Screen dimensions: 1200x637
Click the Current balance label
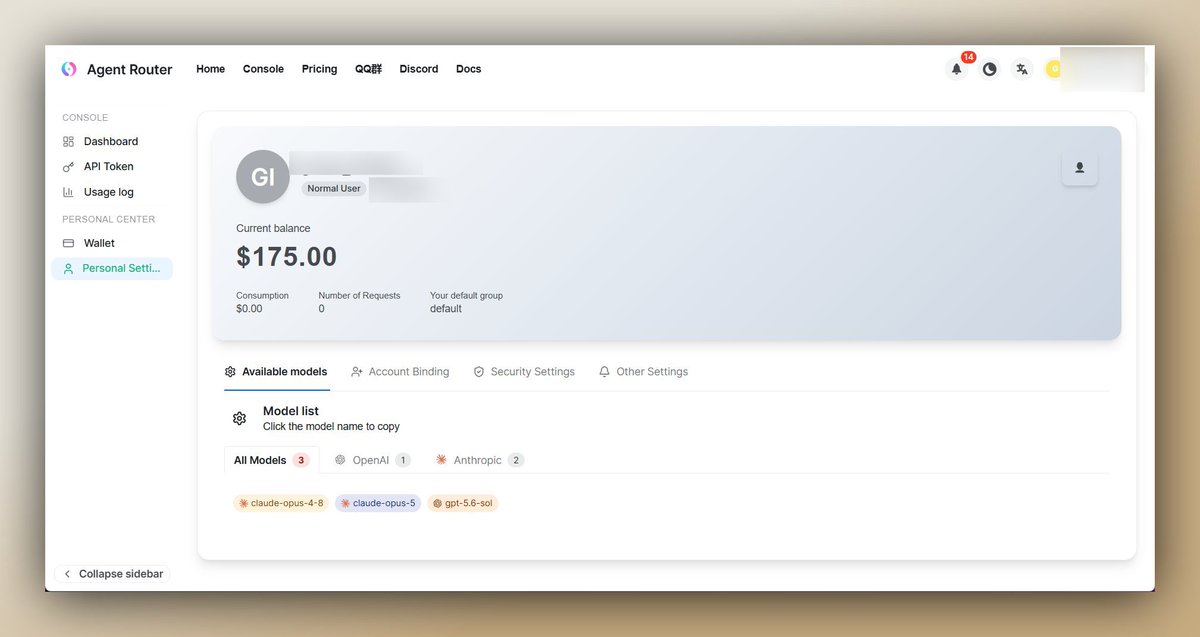[273, 228]
